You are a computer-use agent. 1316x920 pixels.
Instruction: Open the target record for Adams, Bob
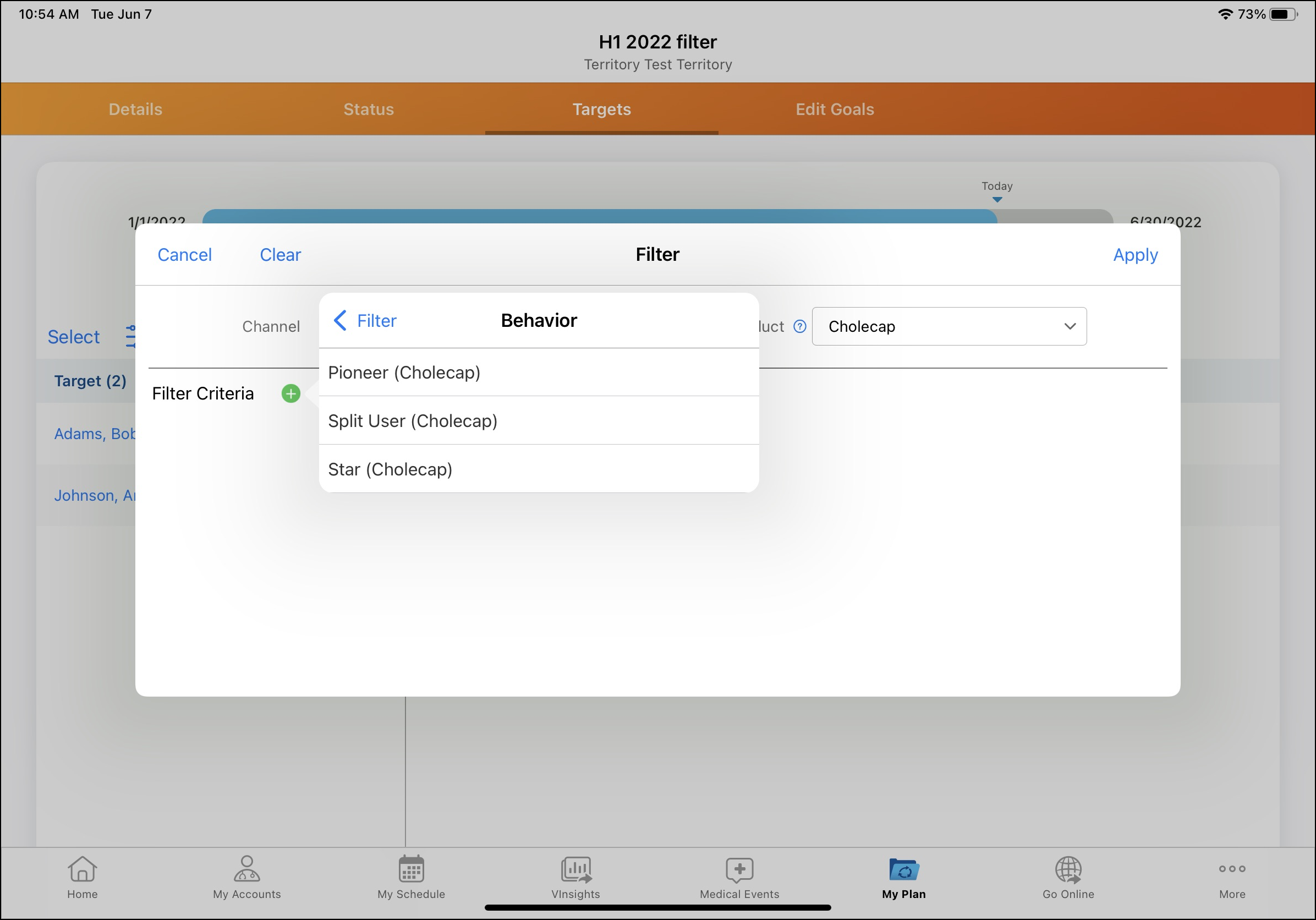95,434
